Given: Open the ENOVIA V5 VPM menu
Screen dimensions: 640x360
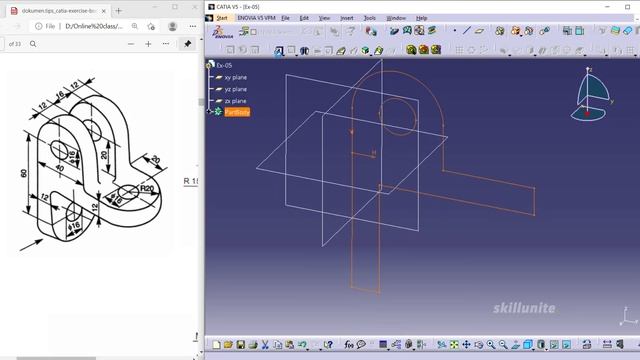Looking at the screenshot, I should pos(256,18).
